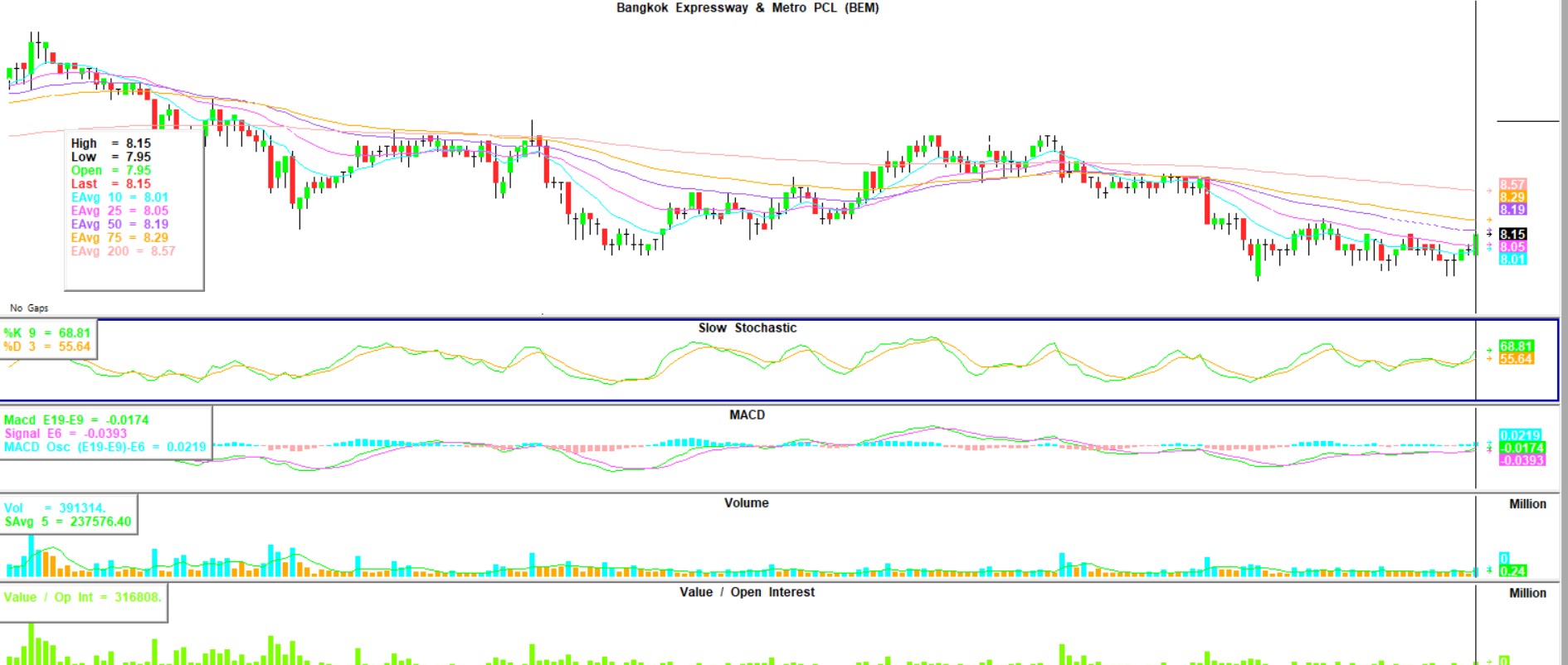Click the Million label beside Value / Open Interest

1527,593
